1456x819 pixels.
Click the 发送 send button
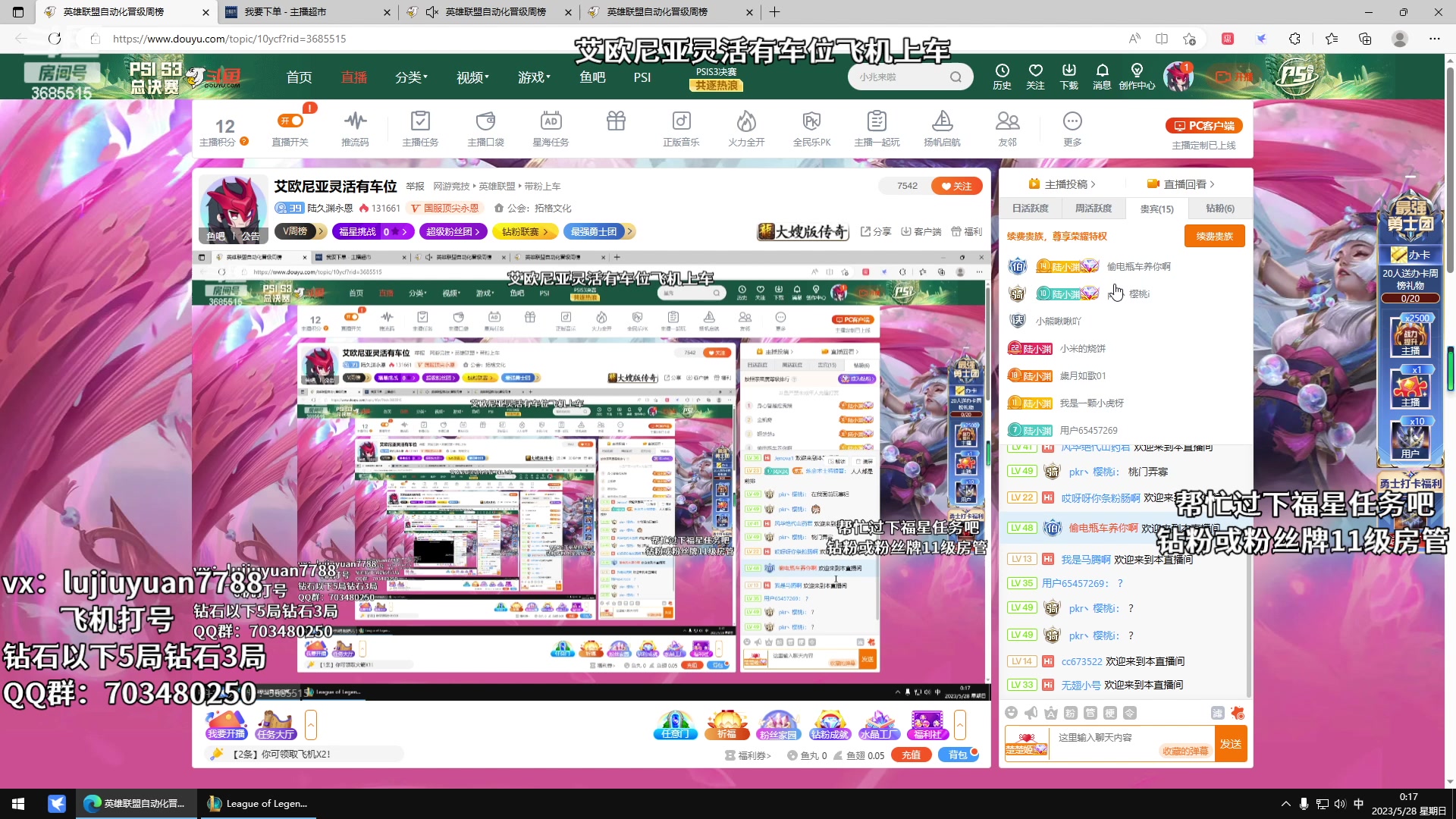tap(1230, 744)
